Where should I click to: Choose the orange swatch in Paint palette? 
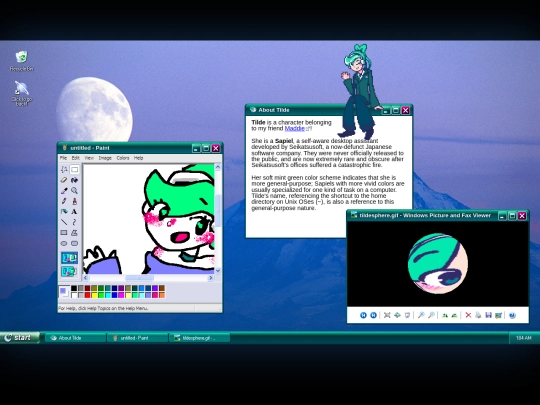coord(162,295)
